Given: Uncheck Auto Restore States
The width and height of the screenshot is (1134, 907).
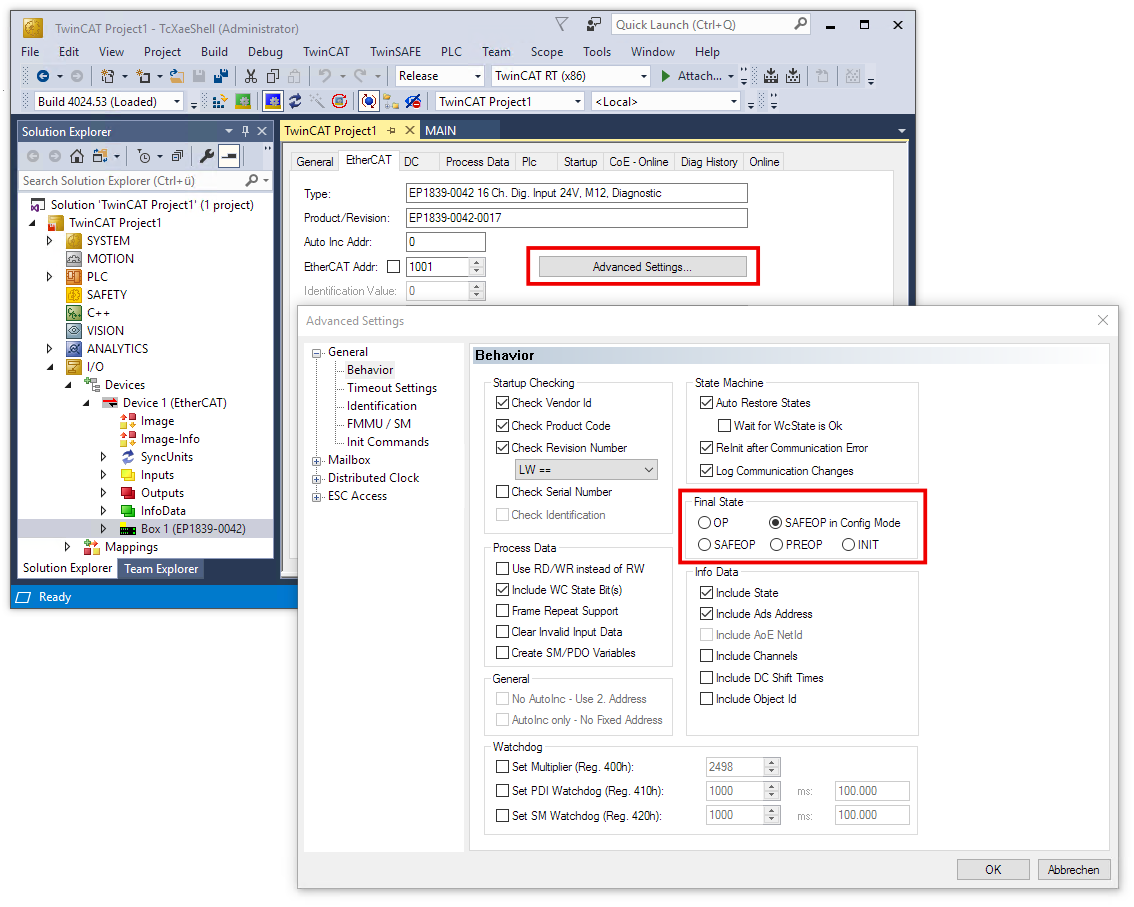Looking at the screenshot, I should pyautogui.click(x=707, y=403).
